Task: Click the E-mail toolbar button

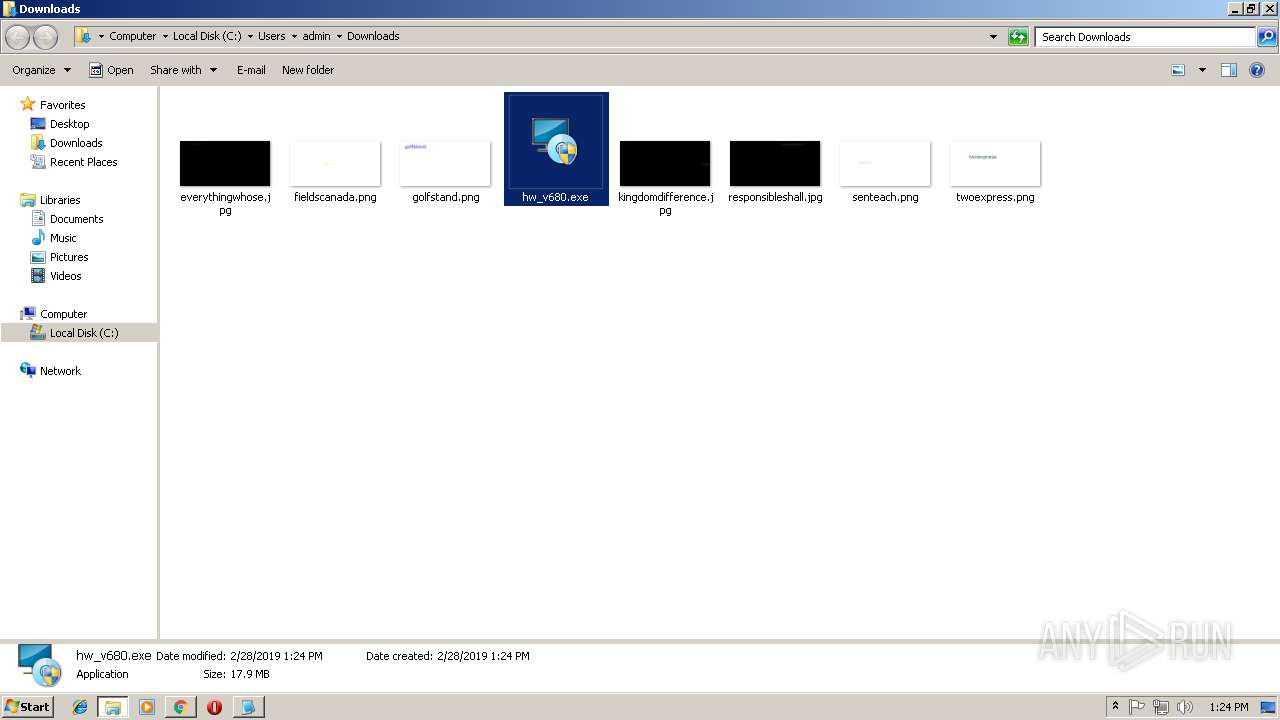Action: coord(251,70)
